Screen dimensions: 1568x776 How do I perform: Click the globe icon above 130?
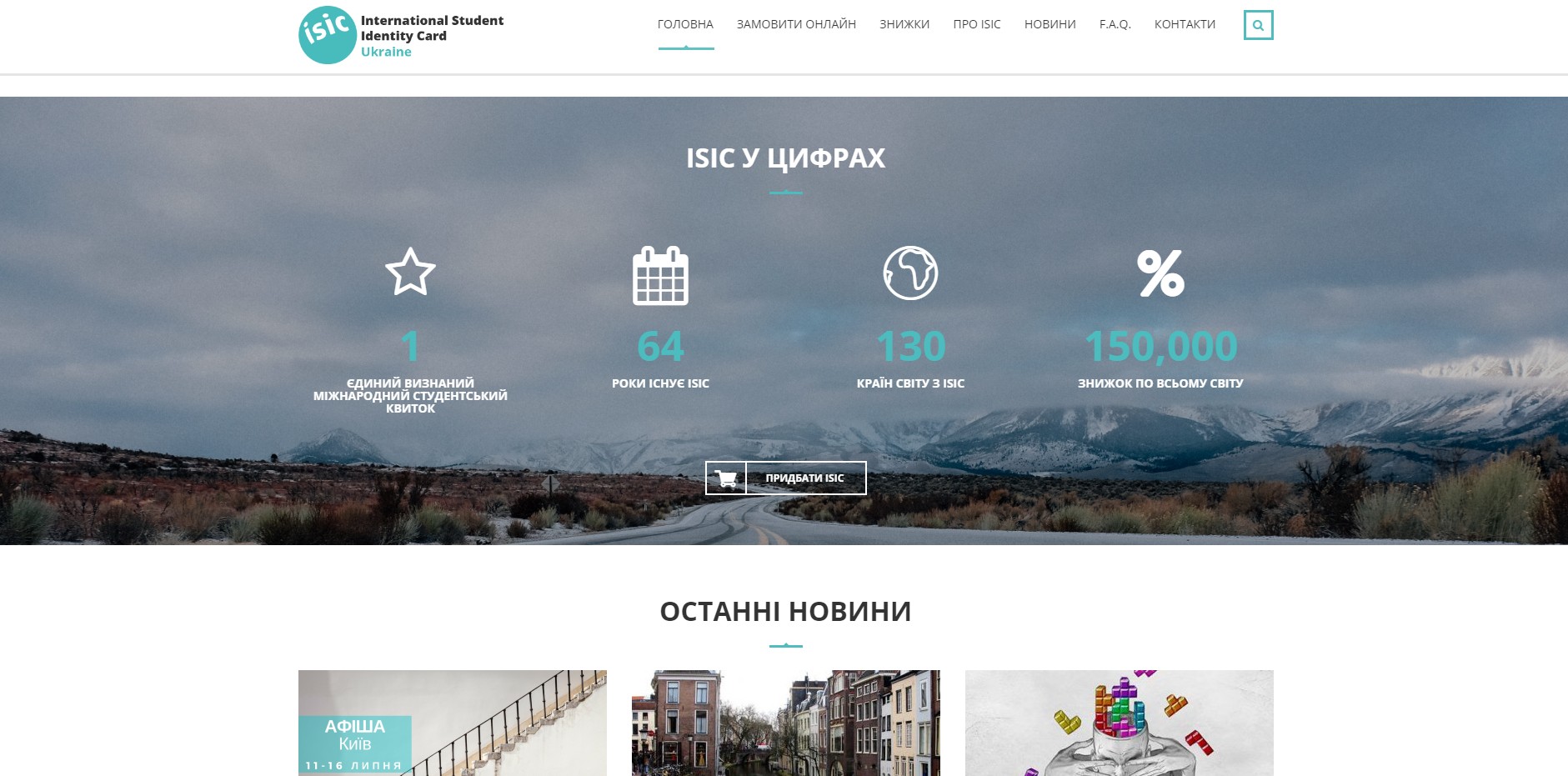tap(910, 273)
